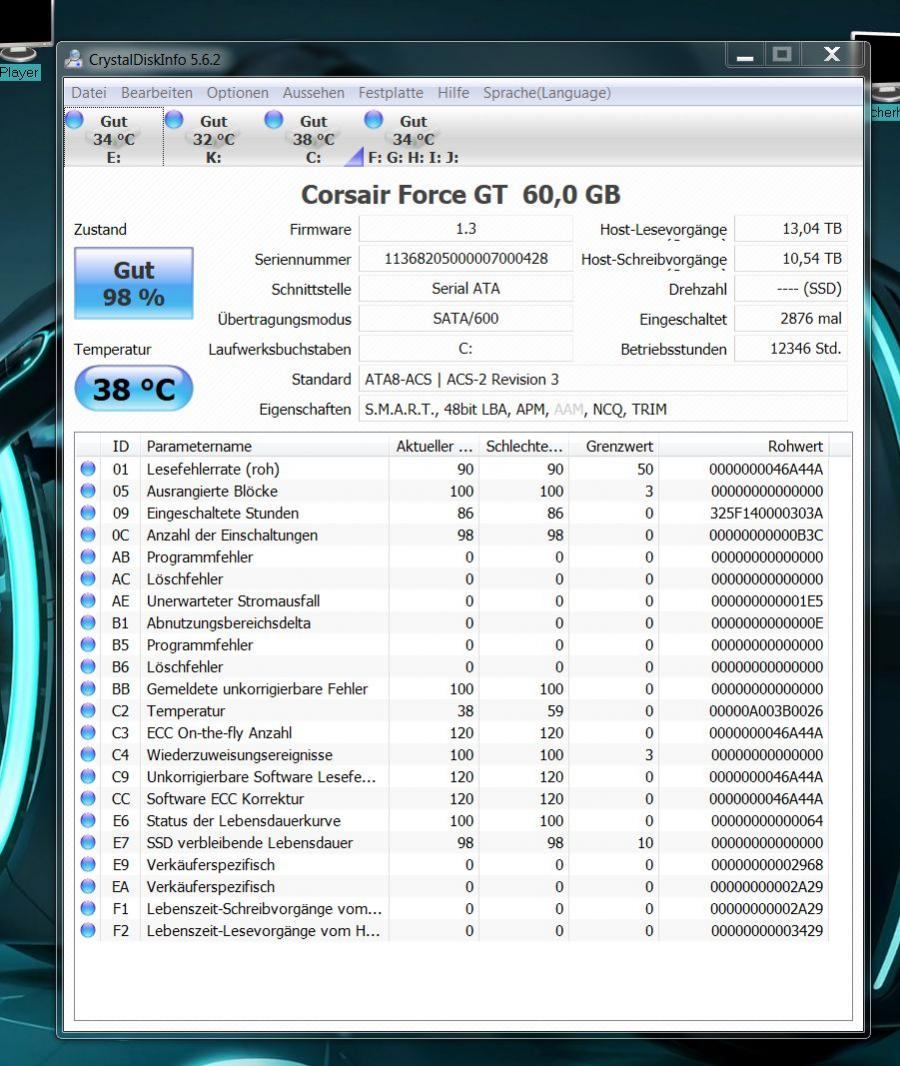Screen dimensions: 900x1066
Task: Click the Firmware value field 1.3
Action: 466,228
